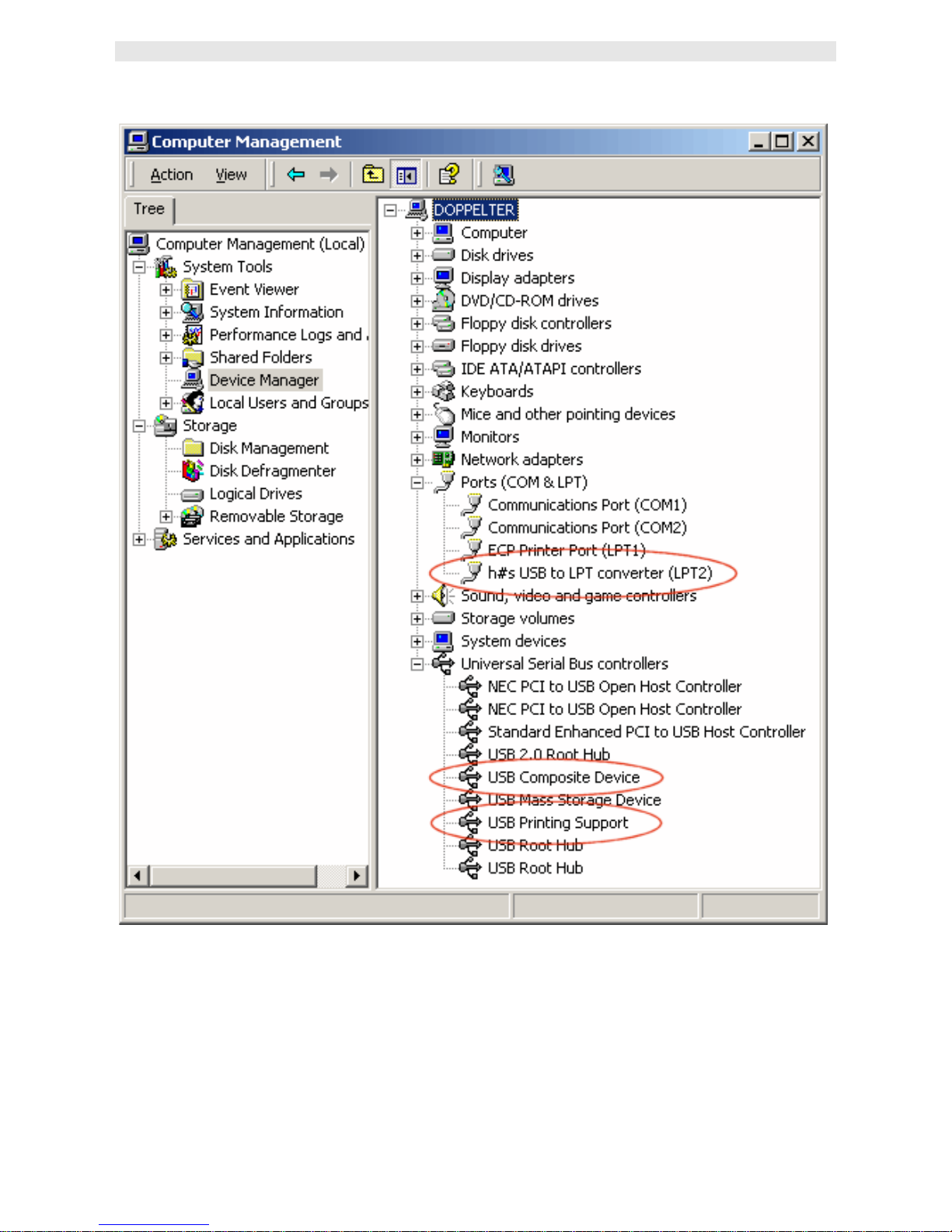Click the Removable Storage icon
The width and height of the screenshot is (952, 1232).
coord(192,516)
